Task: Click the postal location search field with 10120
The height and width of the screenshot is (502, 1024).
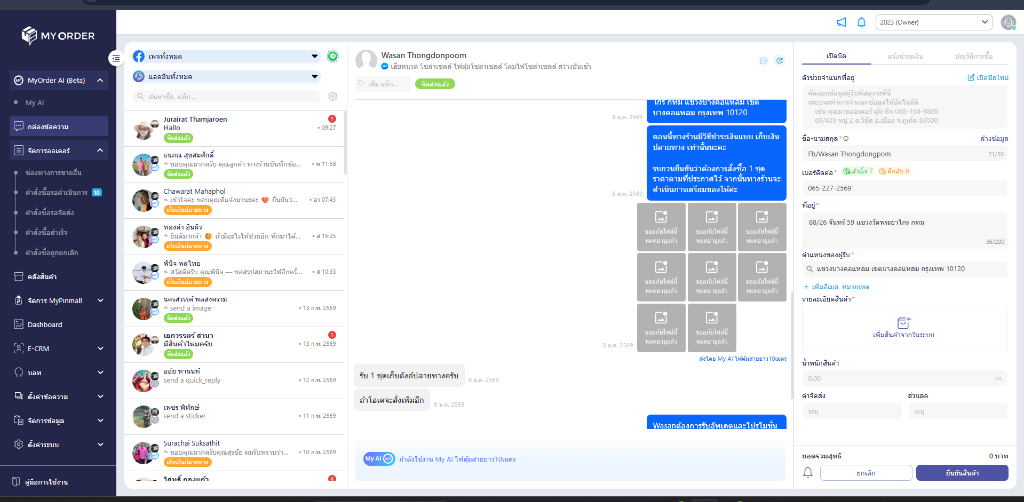Action: 905,268
